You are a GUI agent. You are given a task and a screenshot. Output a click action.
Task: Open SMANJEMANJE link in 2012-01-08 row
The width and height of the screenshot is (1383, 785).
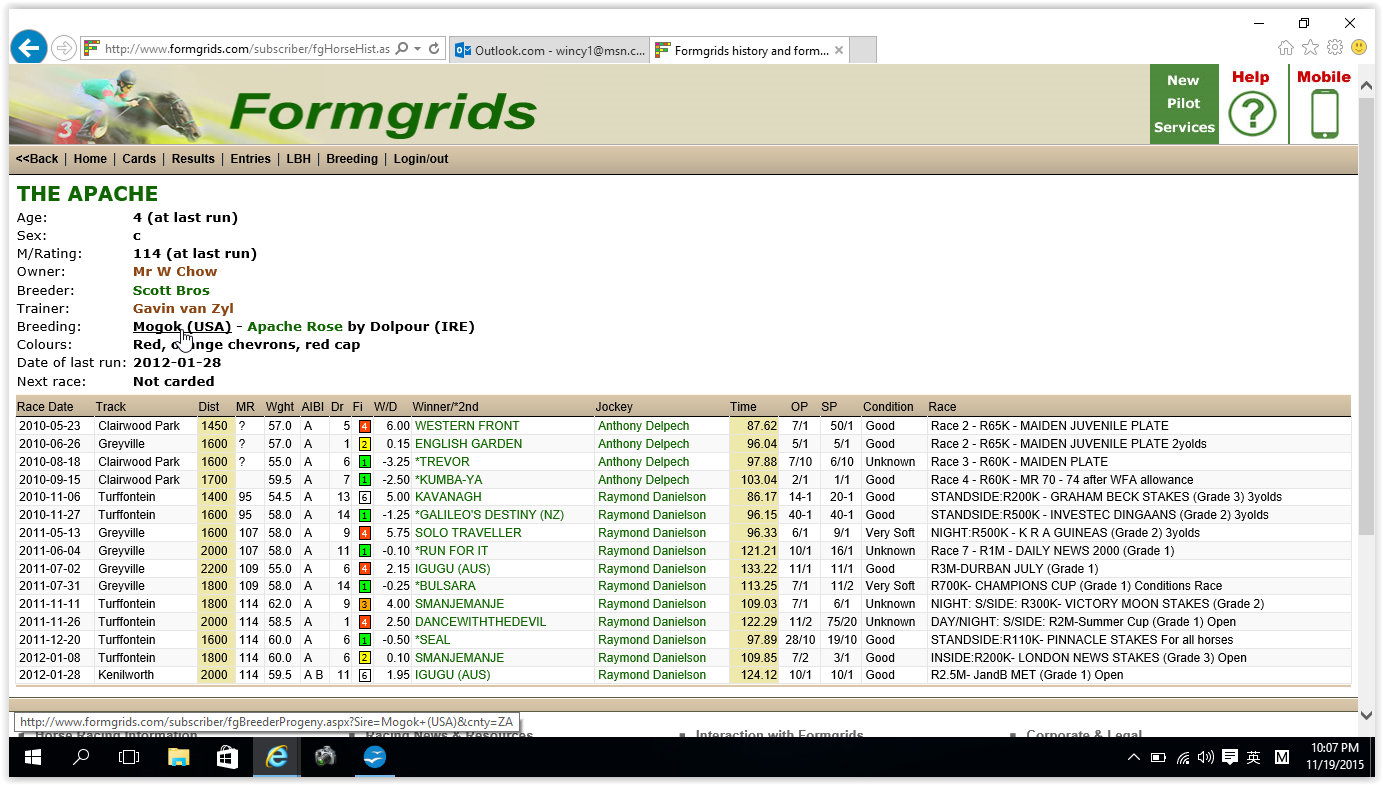(459, 658)
